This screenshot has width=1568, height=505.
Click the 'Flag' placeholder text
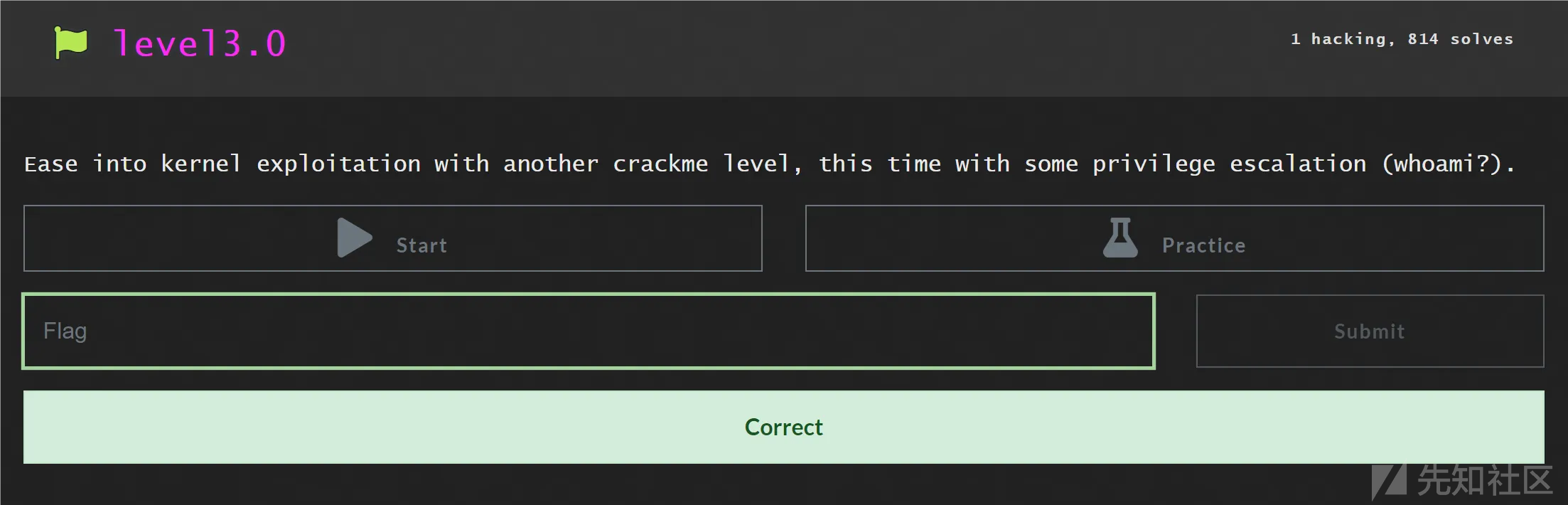(x=65, y=331)
